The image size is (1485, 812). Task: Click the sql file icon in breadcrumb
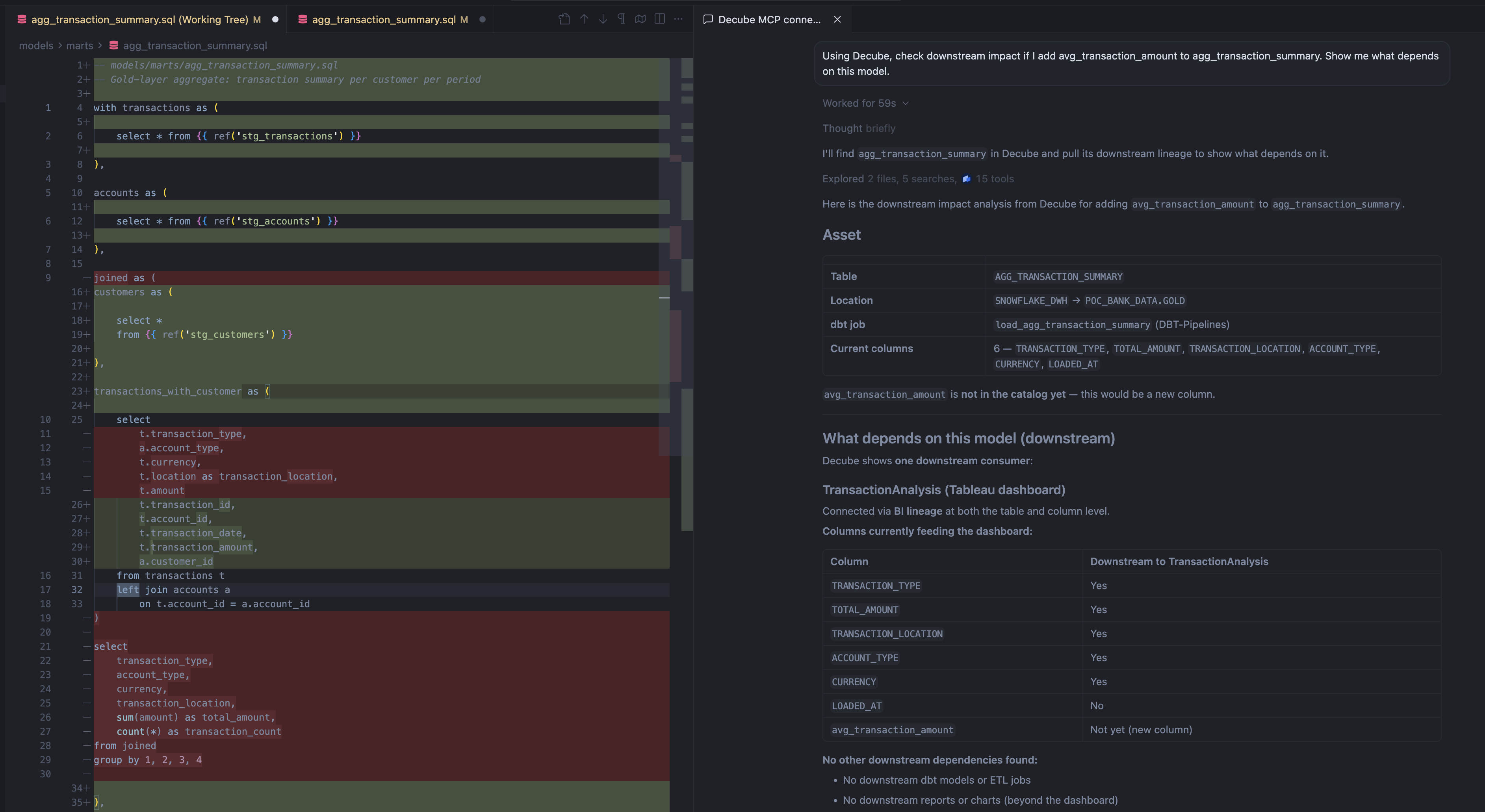pos(114,46)
